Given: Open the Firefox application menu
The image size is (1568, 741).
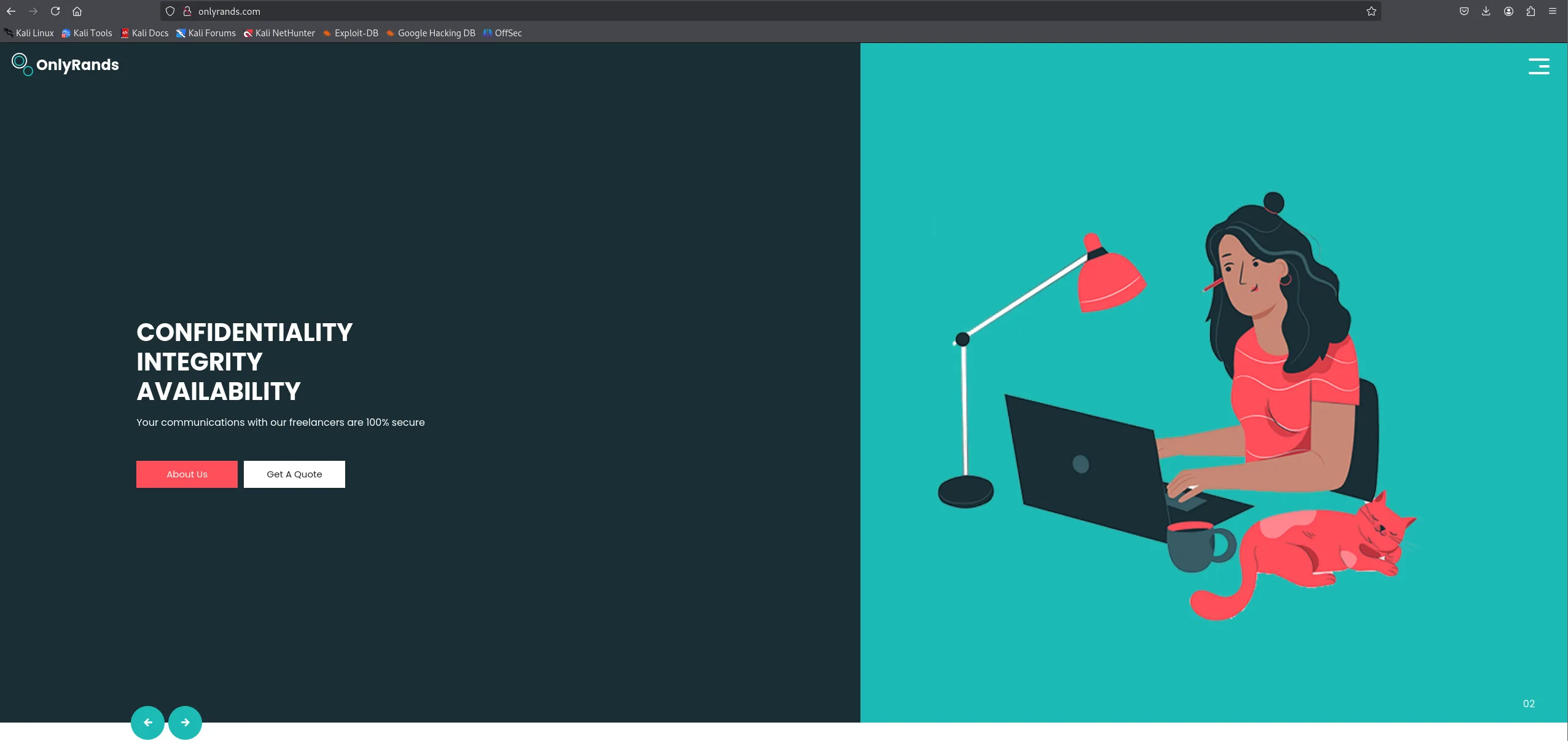Looking at the screenshot, I should (x=1553, y=11).
